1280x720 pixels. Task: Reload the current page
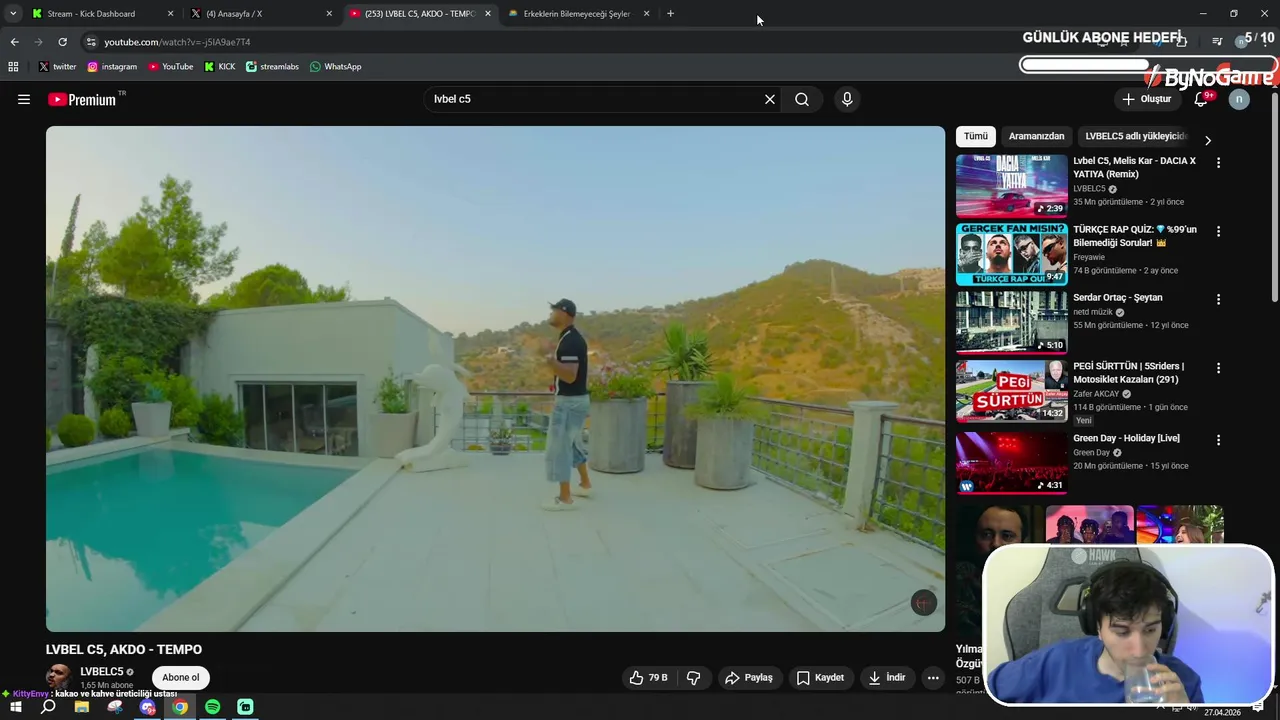62,42
